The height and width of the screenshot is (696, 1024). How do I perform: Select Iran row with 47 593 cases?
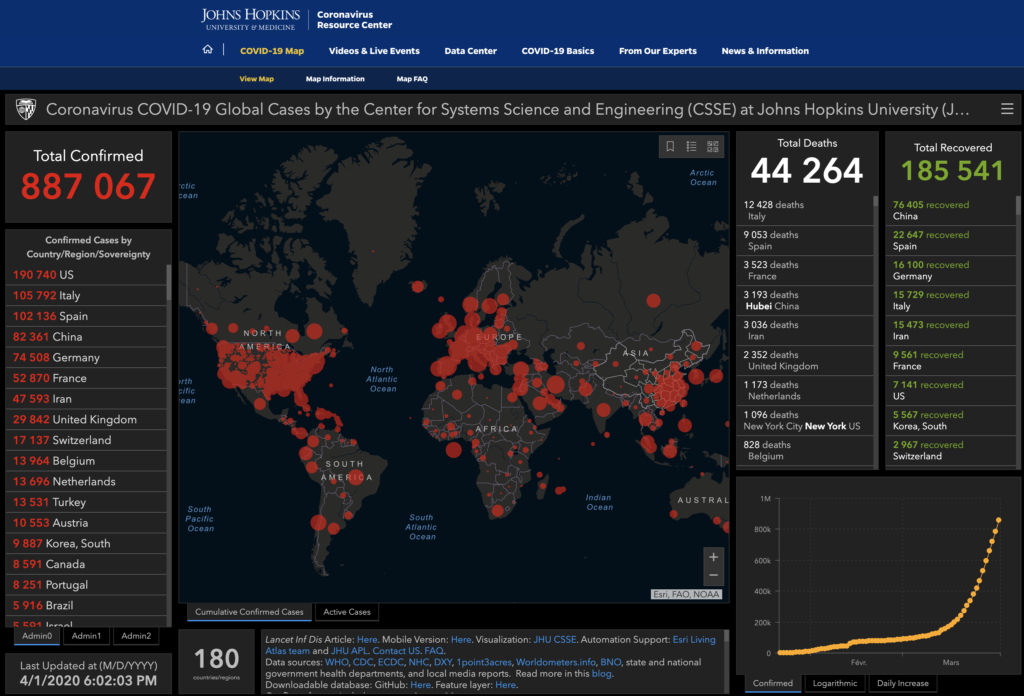(86, 399)
